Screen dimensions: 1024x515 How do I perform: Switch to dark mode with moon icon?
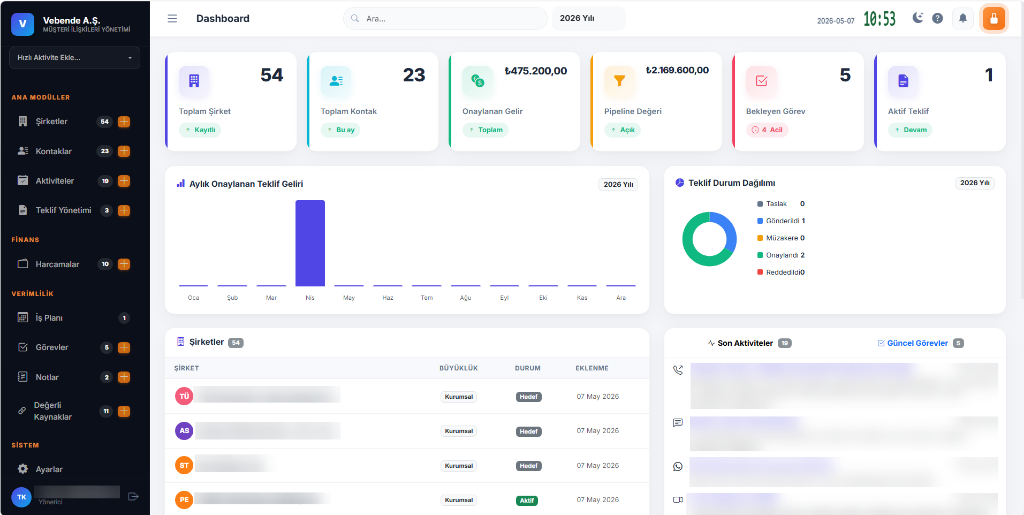(x=918, y=18)
